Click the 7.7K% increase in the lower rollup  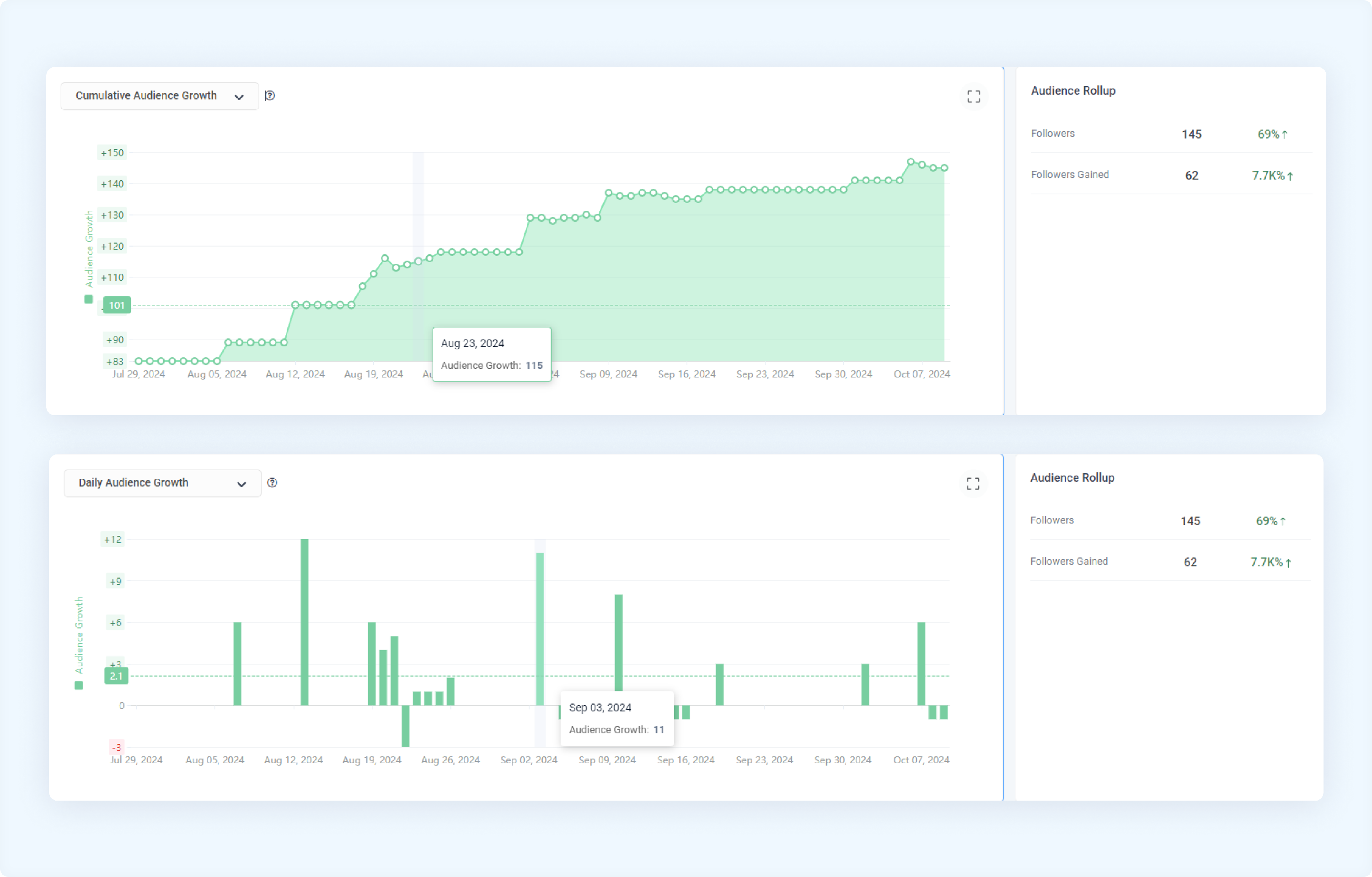[1271, 563]
